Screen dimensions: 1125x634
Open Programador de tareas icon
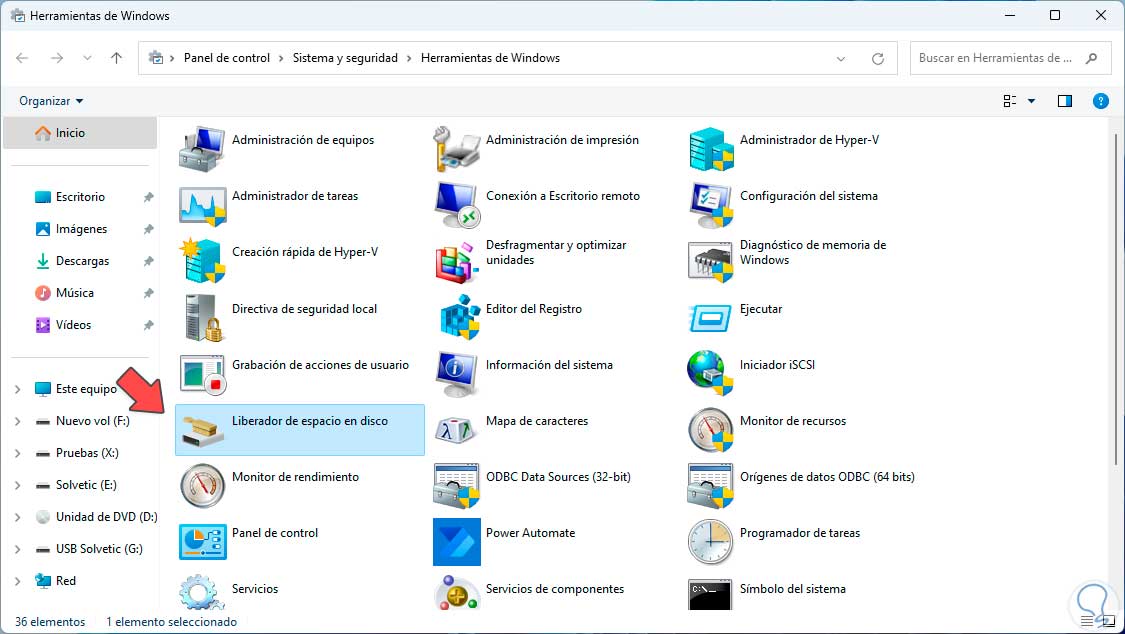[x=711, y=541]
